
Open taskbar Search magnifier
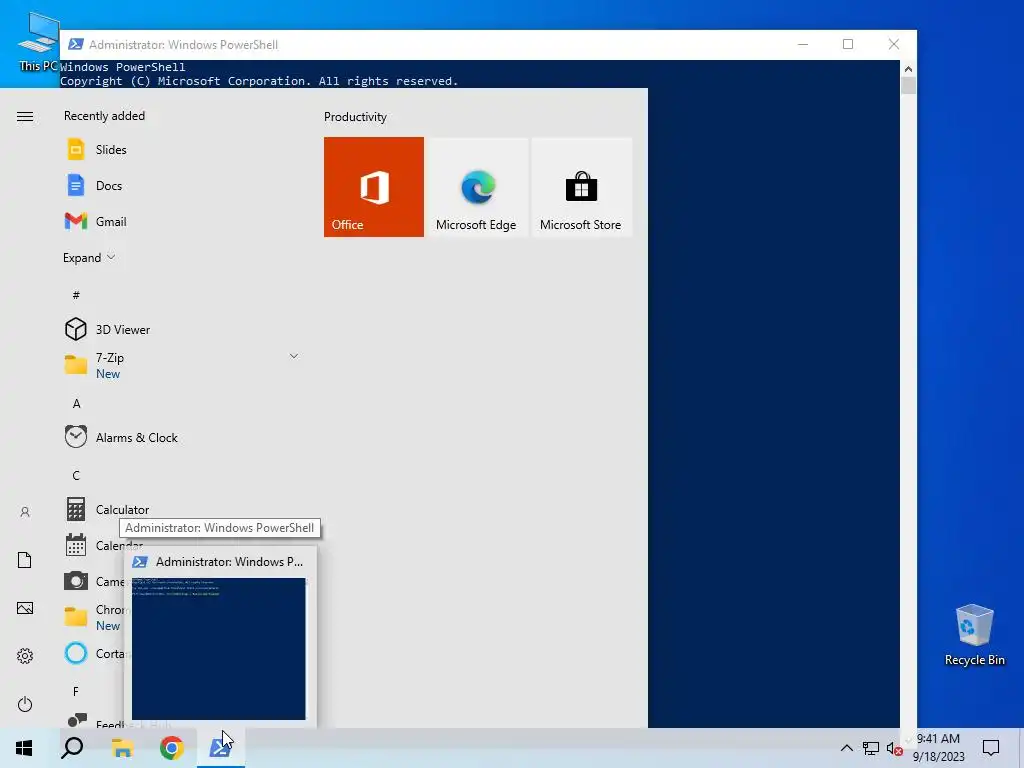point(72,748)
